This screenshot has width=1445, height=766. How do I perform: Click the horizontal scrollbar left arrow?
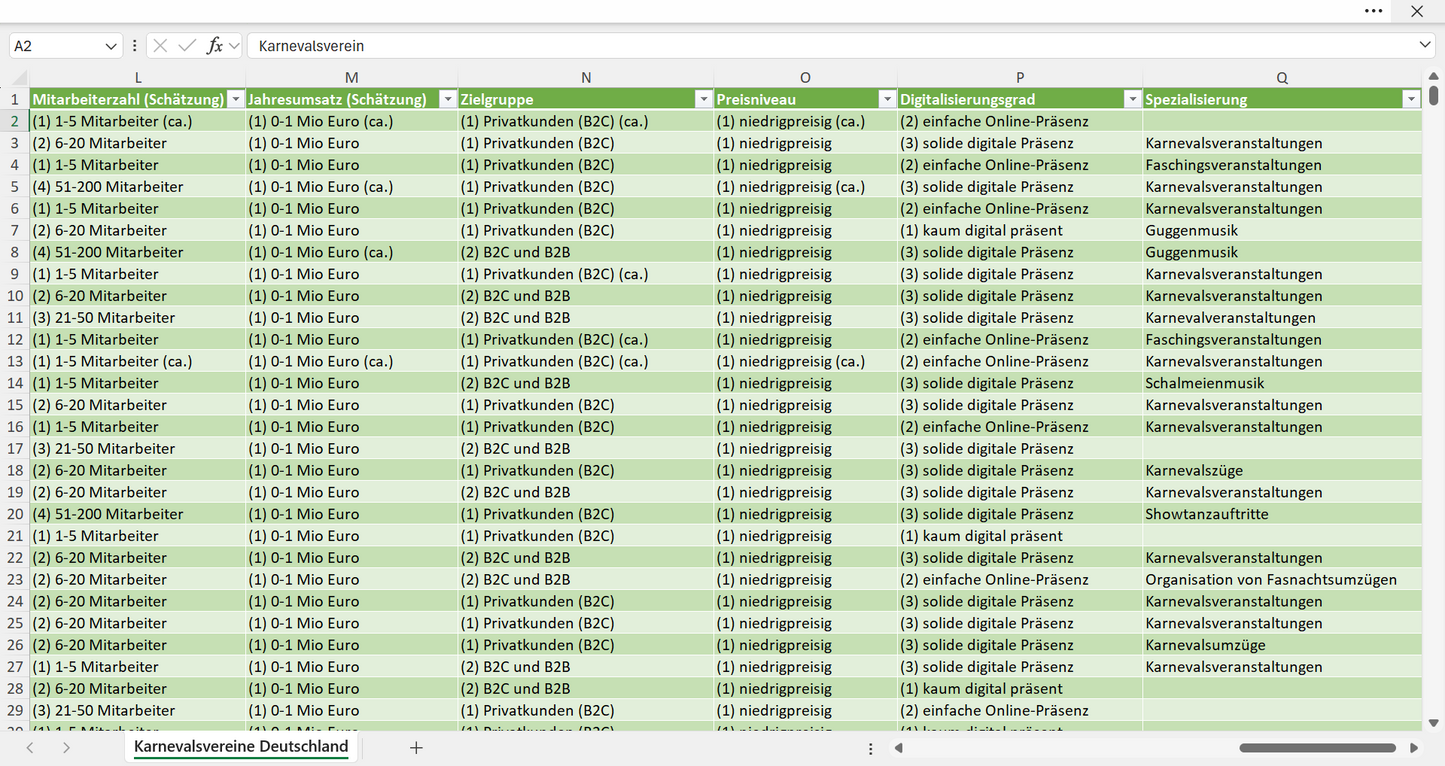tap(899, 748)
